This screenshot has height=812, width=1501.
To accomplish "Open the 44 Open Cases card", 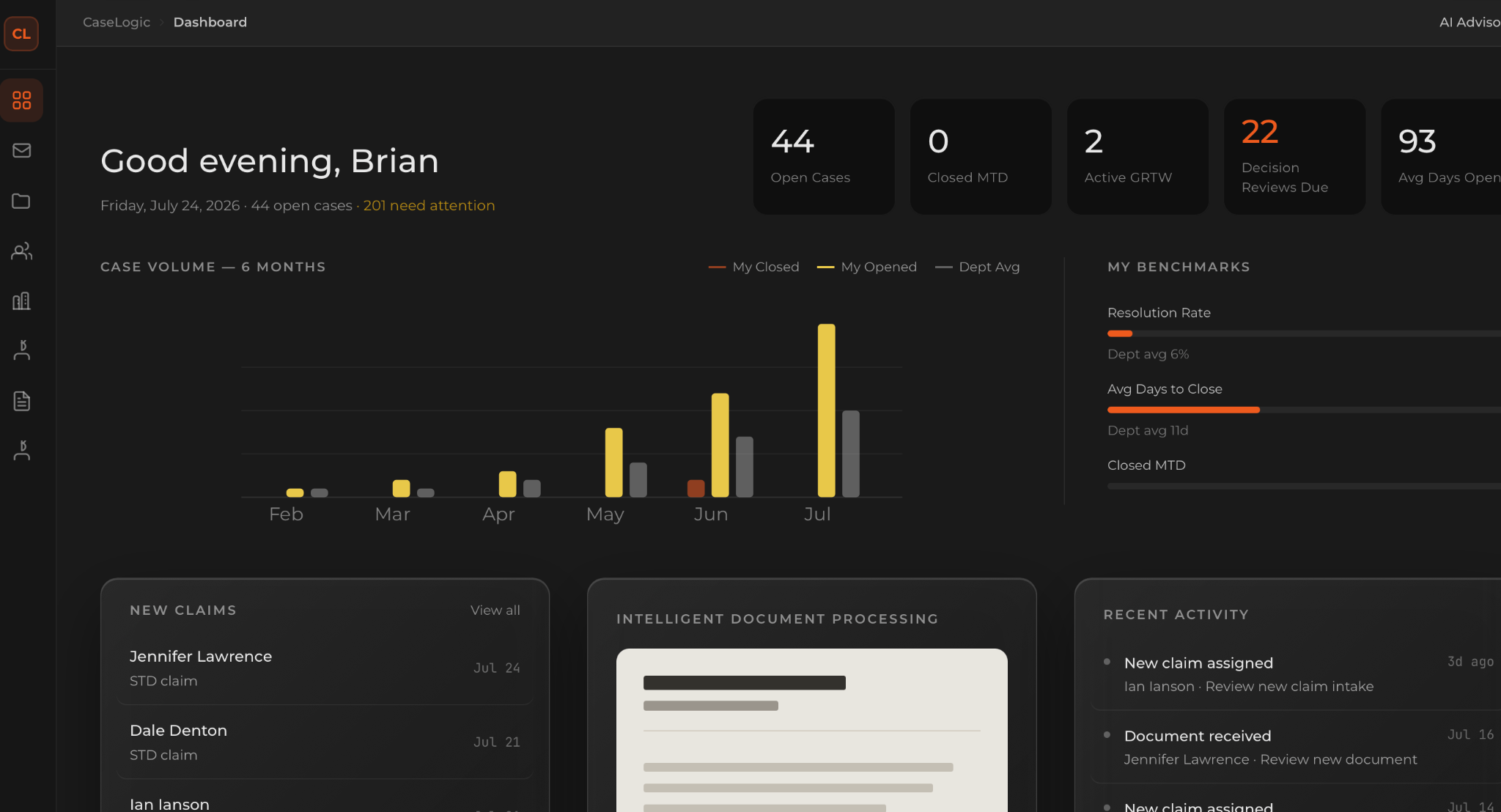I will pos(824,157).
